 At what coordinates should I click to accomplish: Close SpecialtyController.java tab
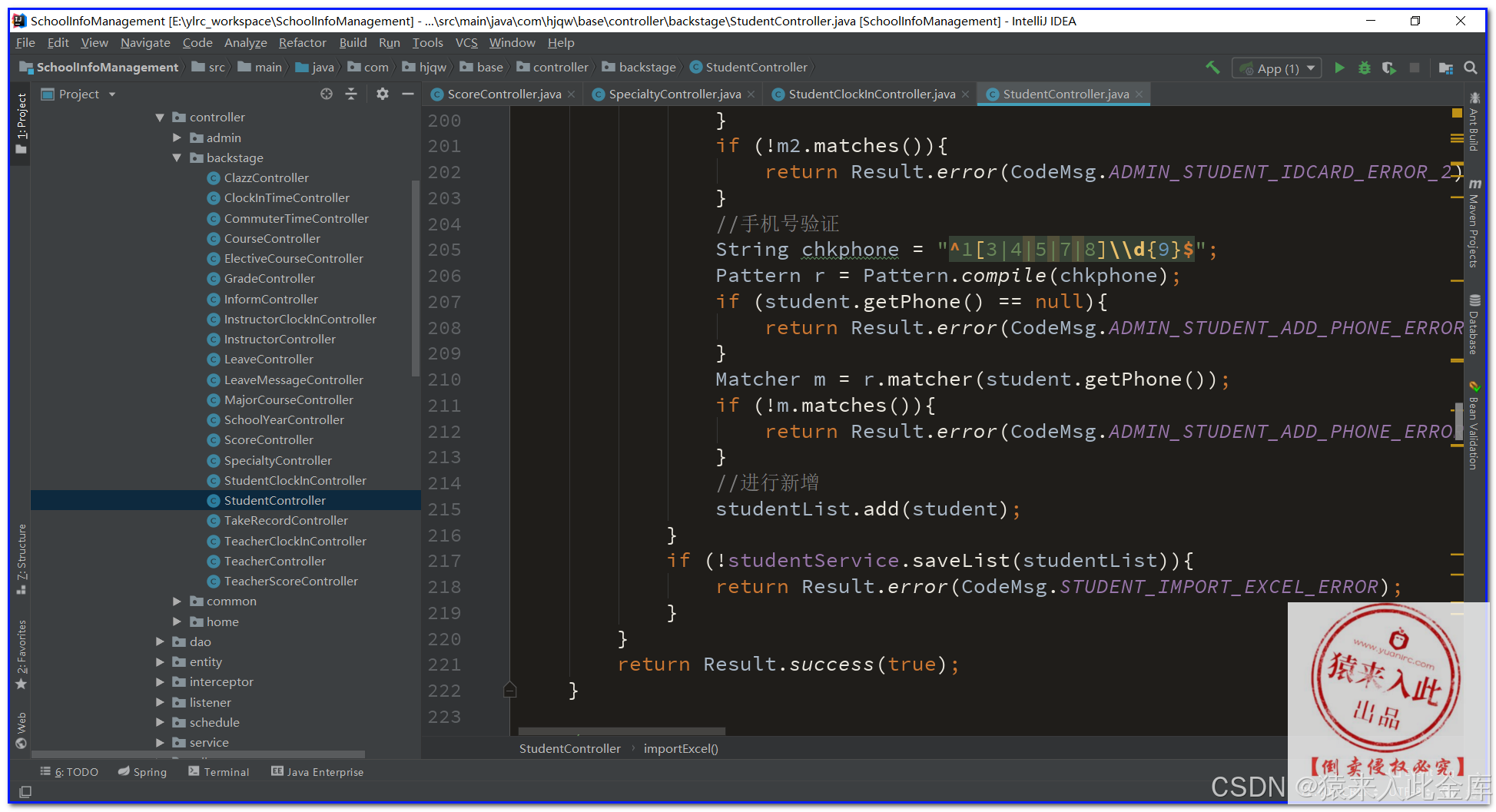tap(751, 94)
